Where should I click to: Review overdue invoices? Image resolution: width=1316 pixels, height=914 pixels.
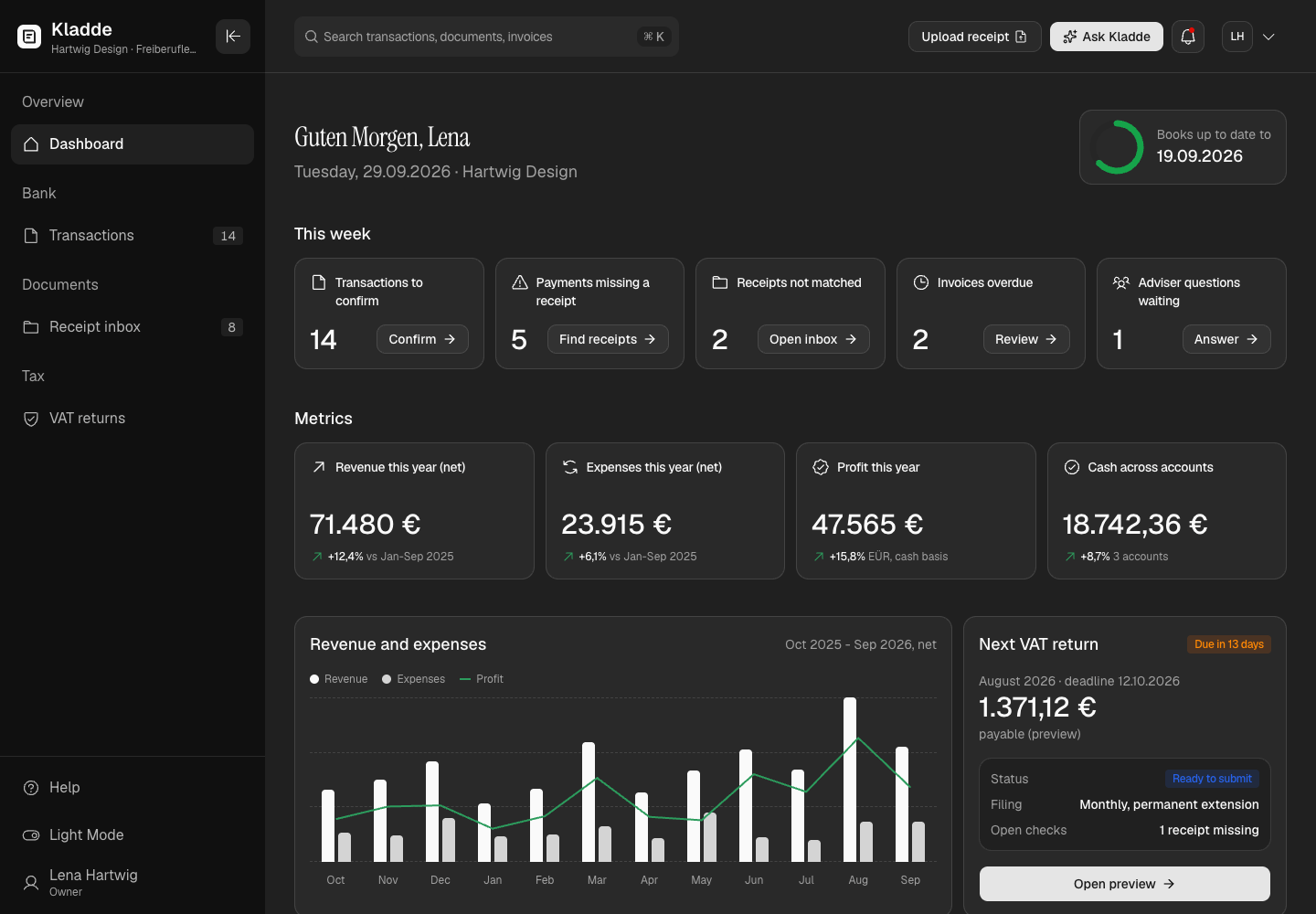(1026, 339)
